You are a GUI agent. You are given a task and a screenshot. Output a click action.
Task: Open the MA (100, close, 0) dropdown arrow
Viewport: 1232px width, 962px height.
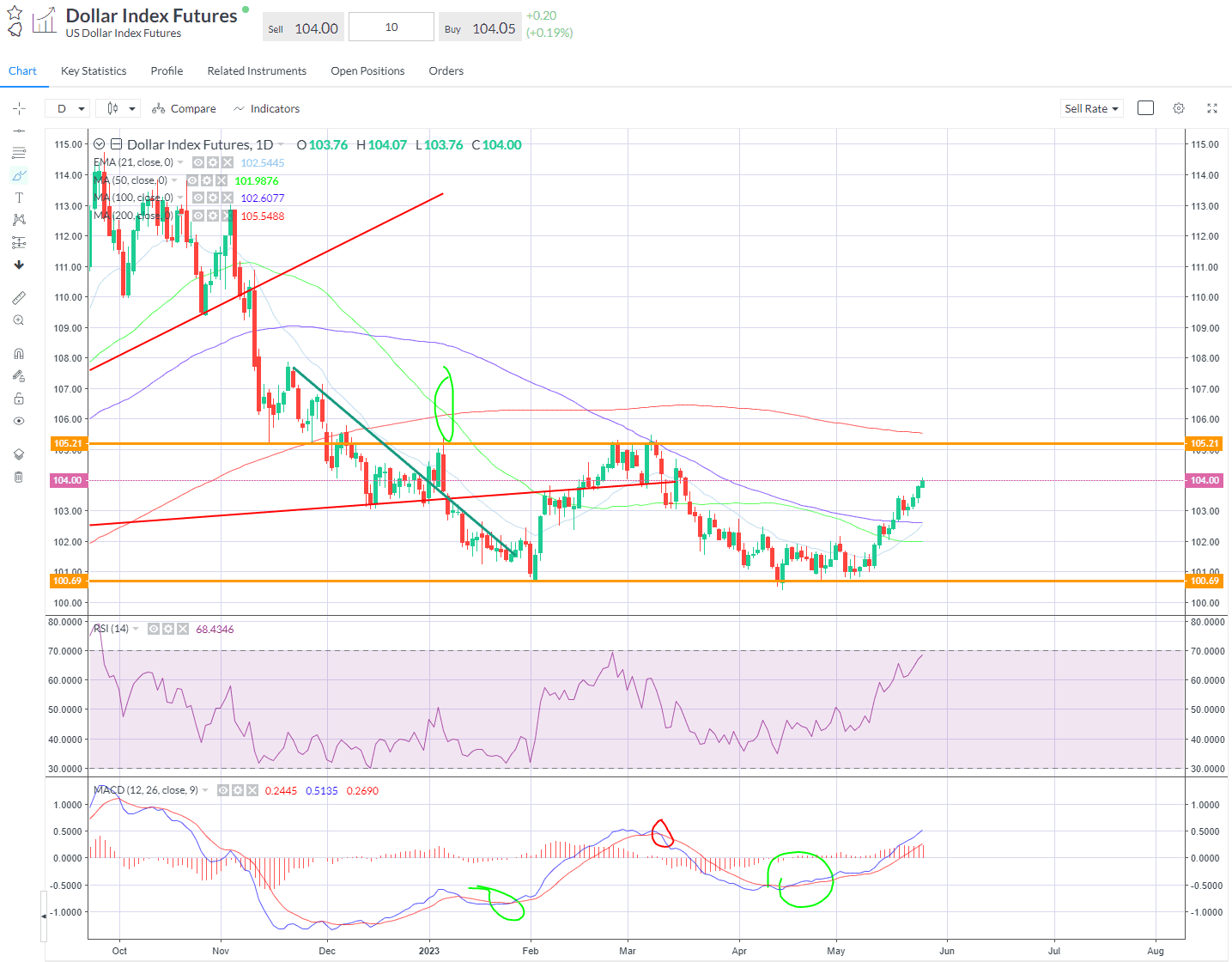pos(180,198)
